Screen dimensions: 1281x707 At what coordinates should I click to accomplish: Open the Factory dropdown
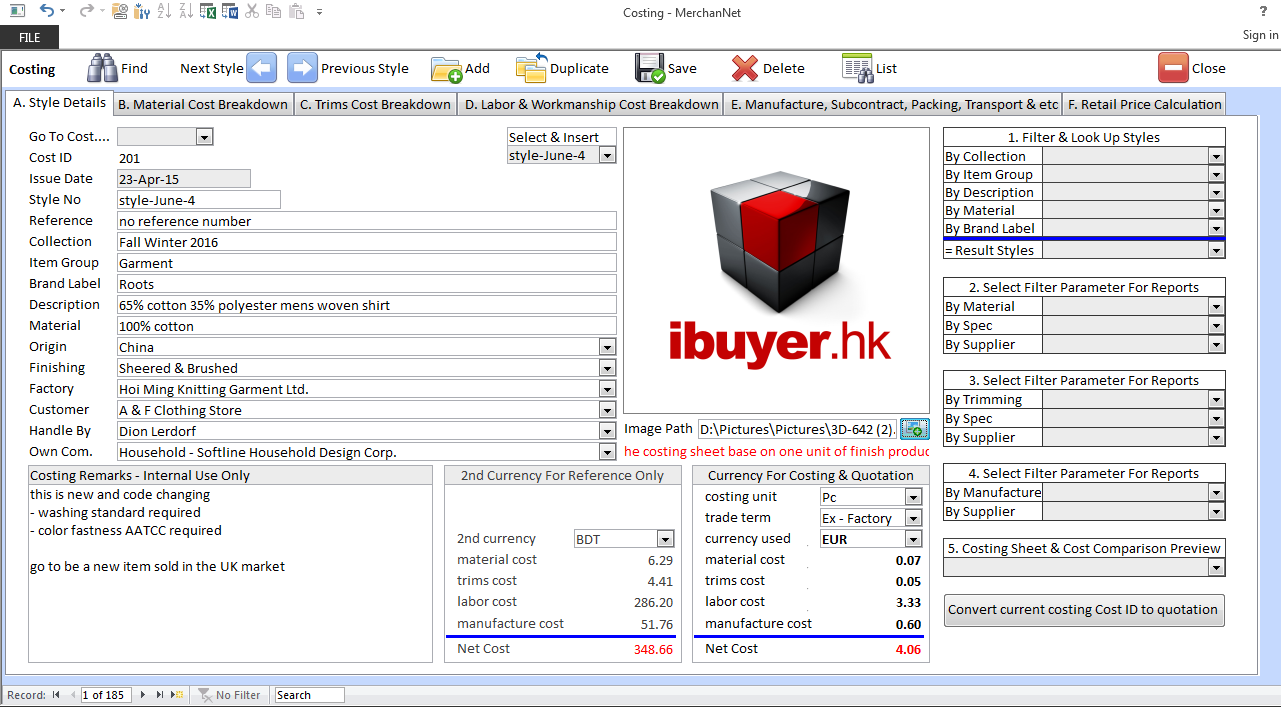tap(607, 389)
